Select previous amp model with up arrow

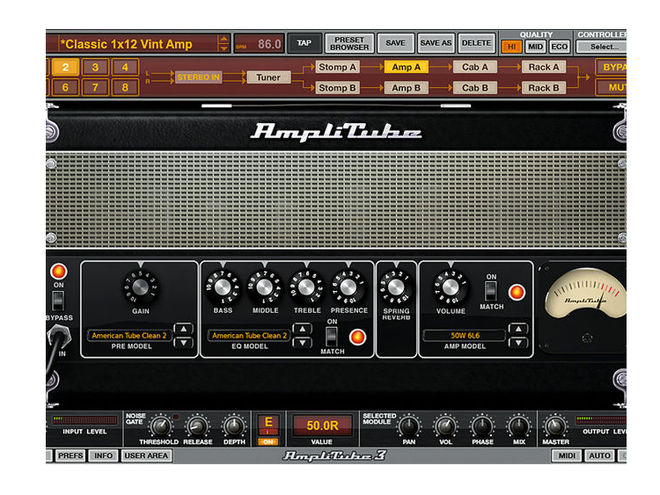pyautogui.click(x=519, y=329)
